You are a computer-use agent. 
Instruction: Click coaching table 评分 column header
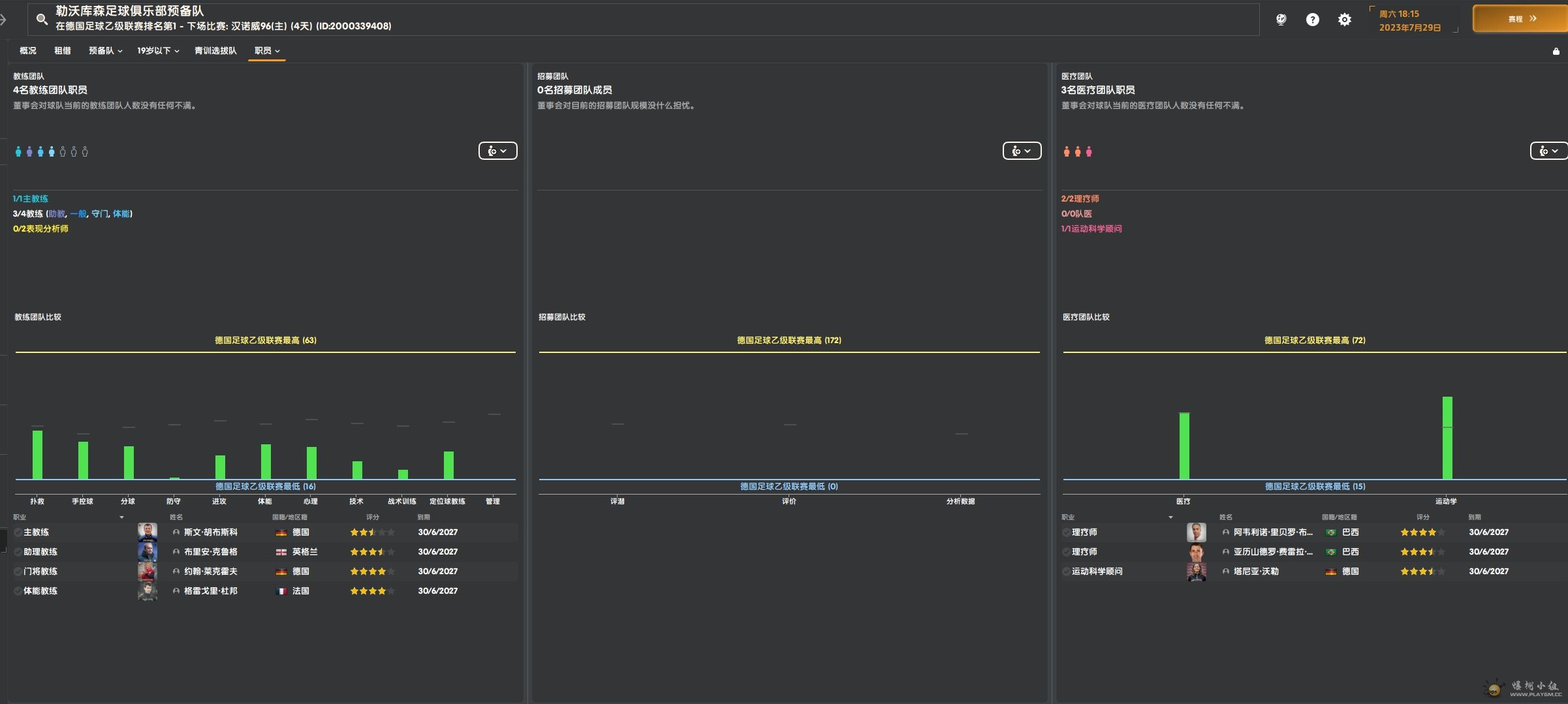tap(372, 517)
